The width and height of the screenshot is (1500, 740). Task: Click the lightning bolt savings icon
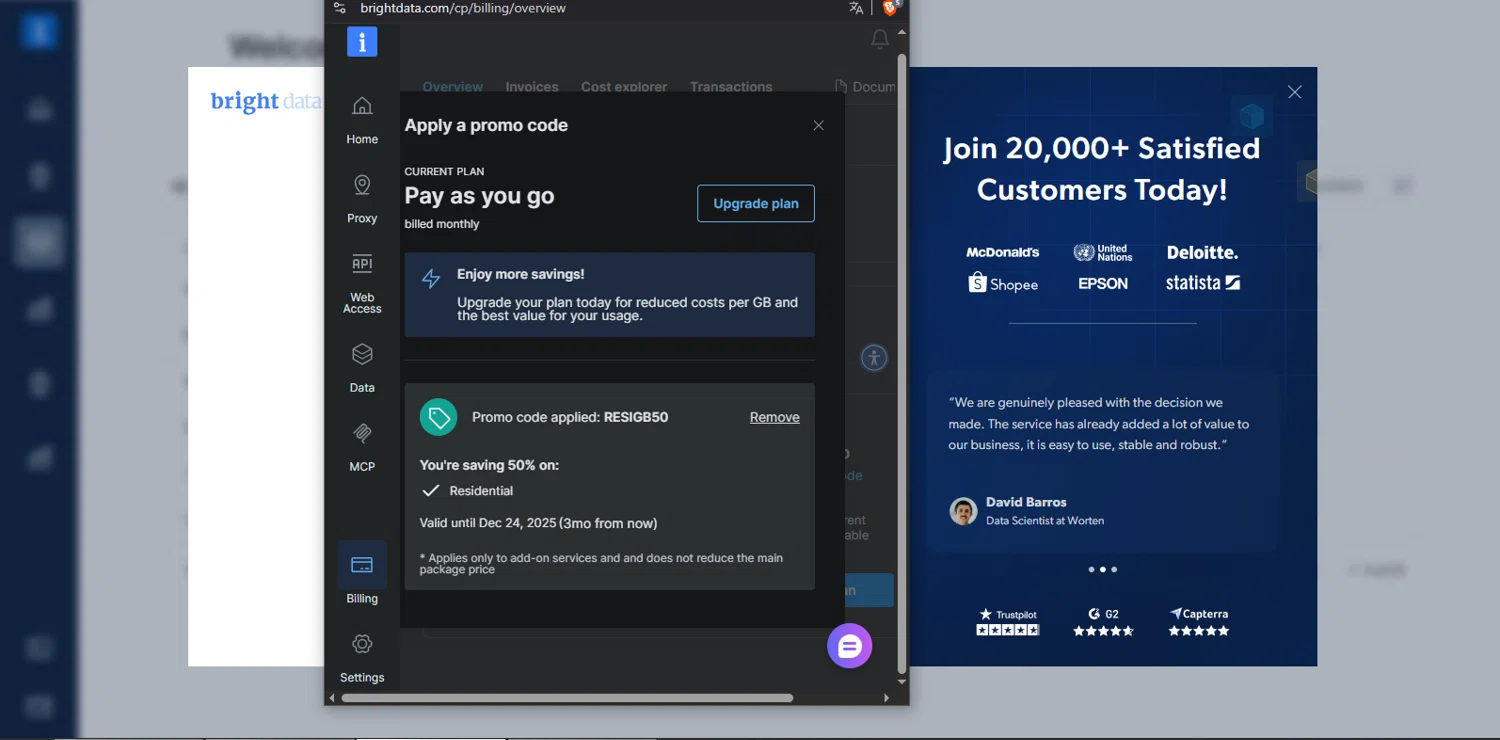[431, 278]
